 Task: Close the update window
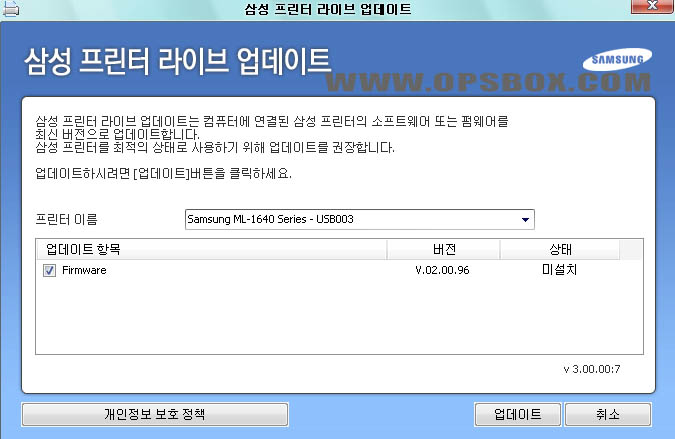coord(652,6)
